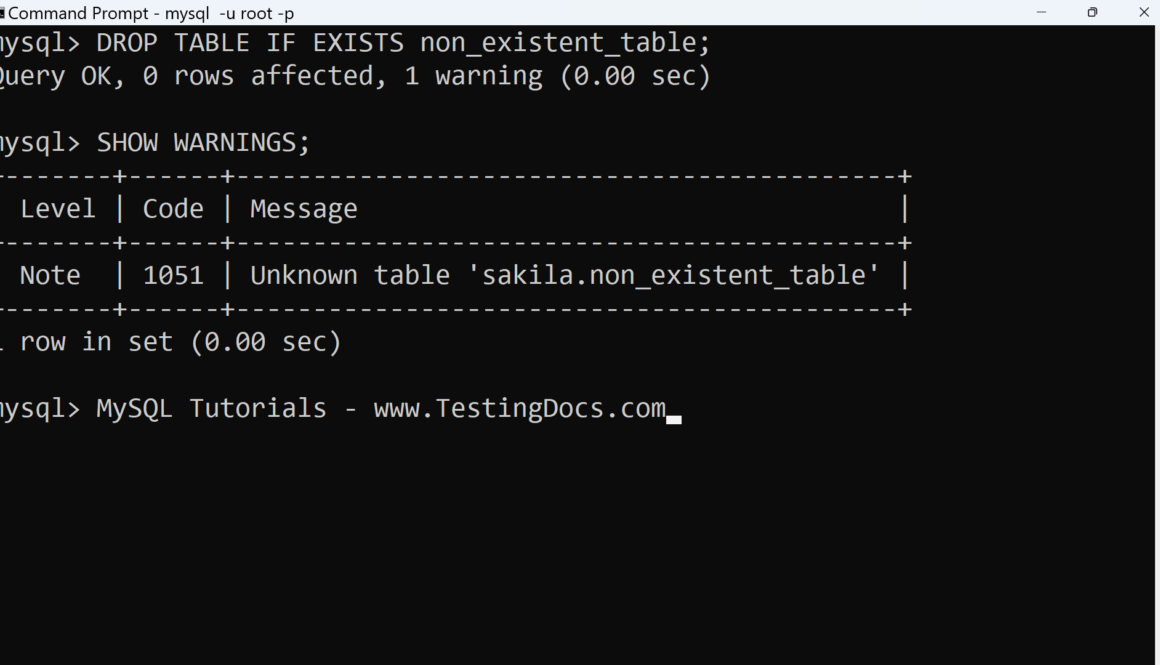This screenshot has height=665, width=1160.
Task: Click "1 warning" in the query result
Action: [473, 76]
